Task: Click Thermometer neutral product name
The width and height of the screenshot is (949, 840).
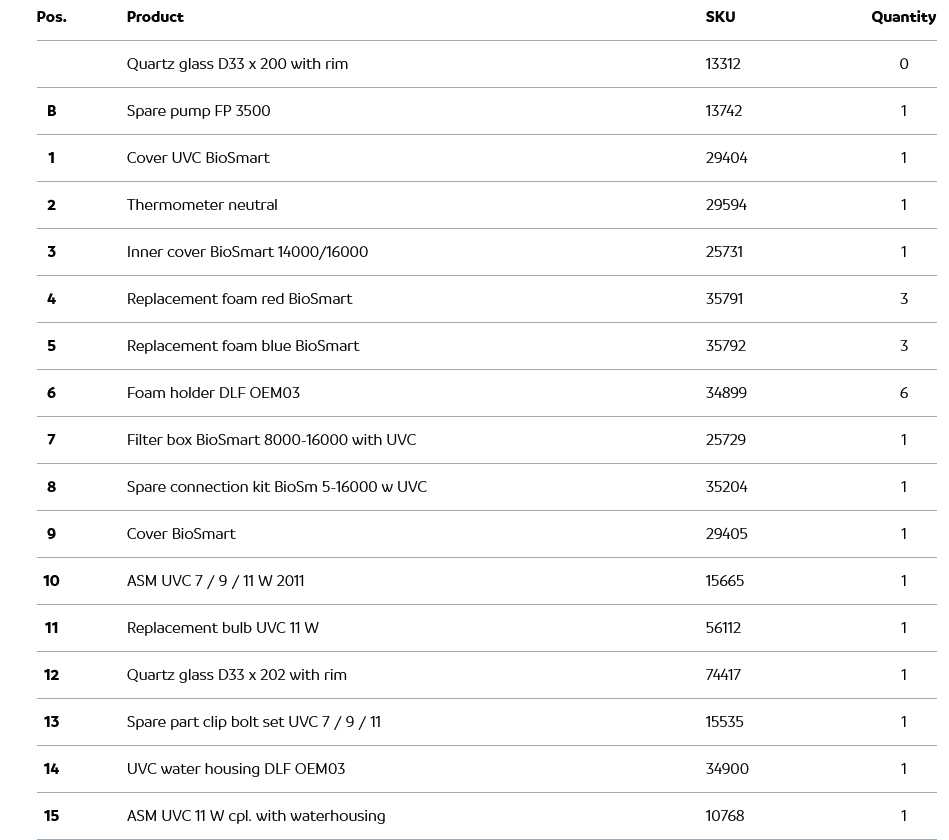Action: pyautogui.click(x=202, y=205)
